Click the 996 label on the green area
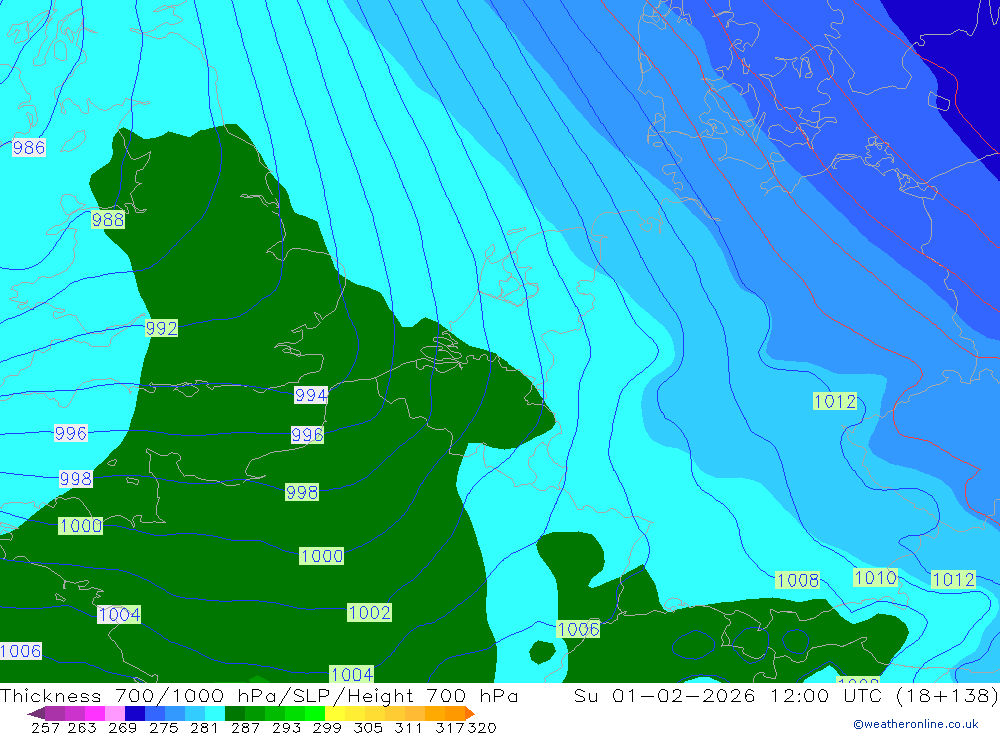1000x733 pixels. pos(307,435)
